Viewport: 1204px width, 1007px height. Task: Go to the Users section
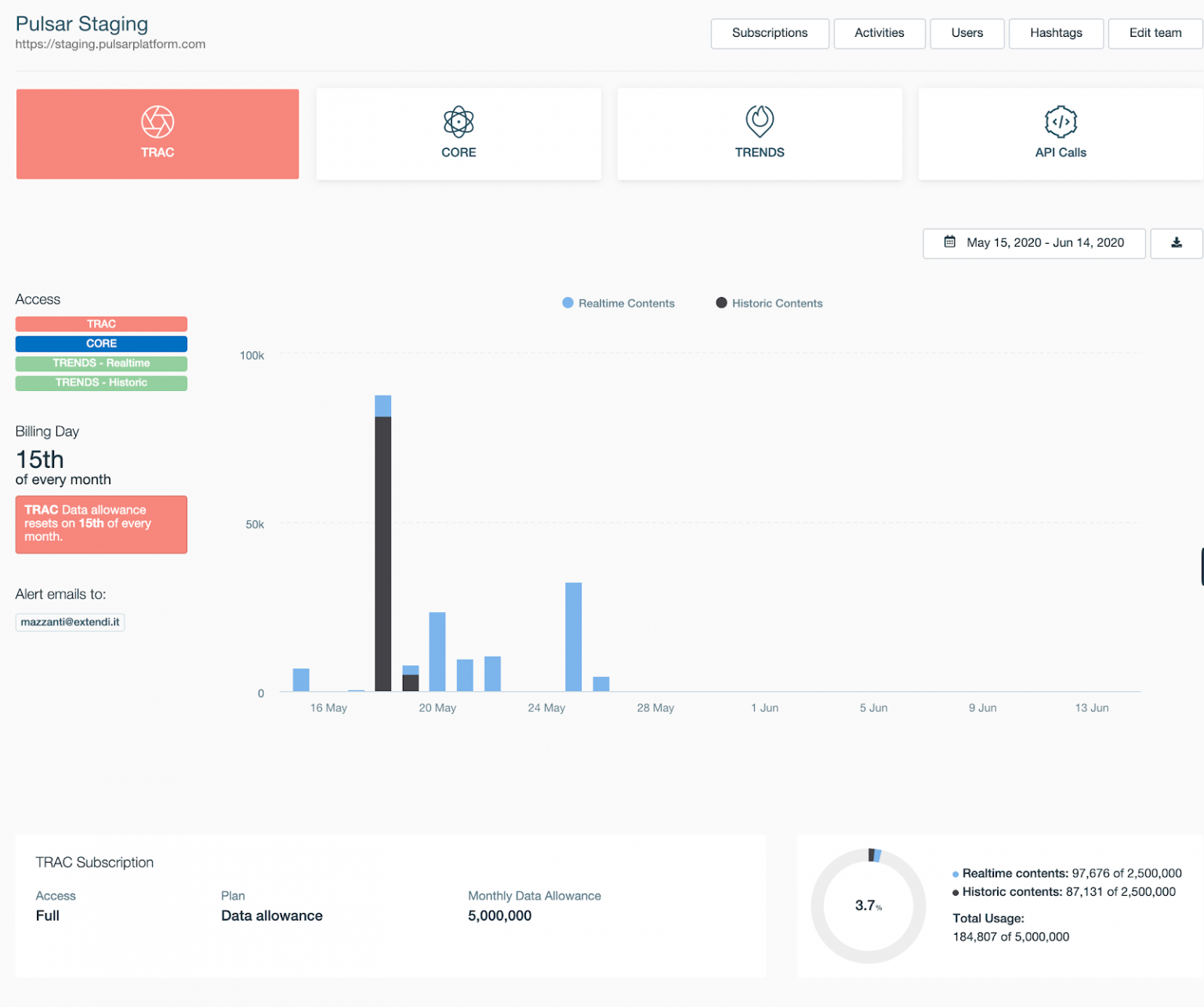[966, 33]
